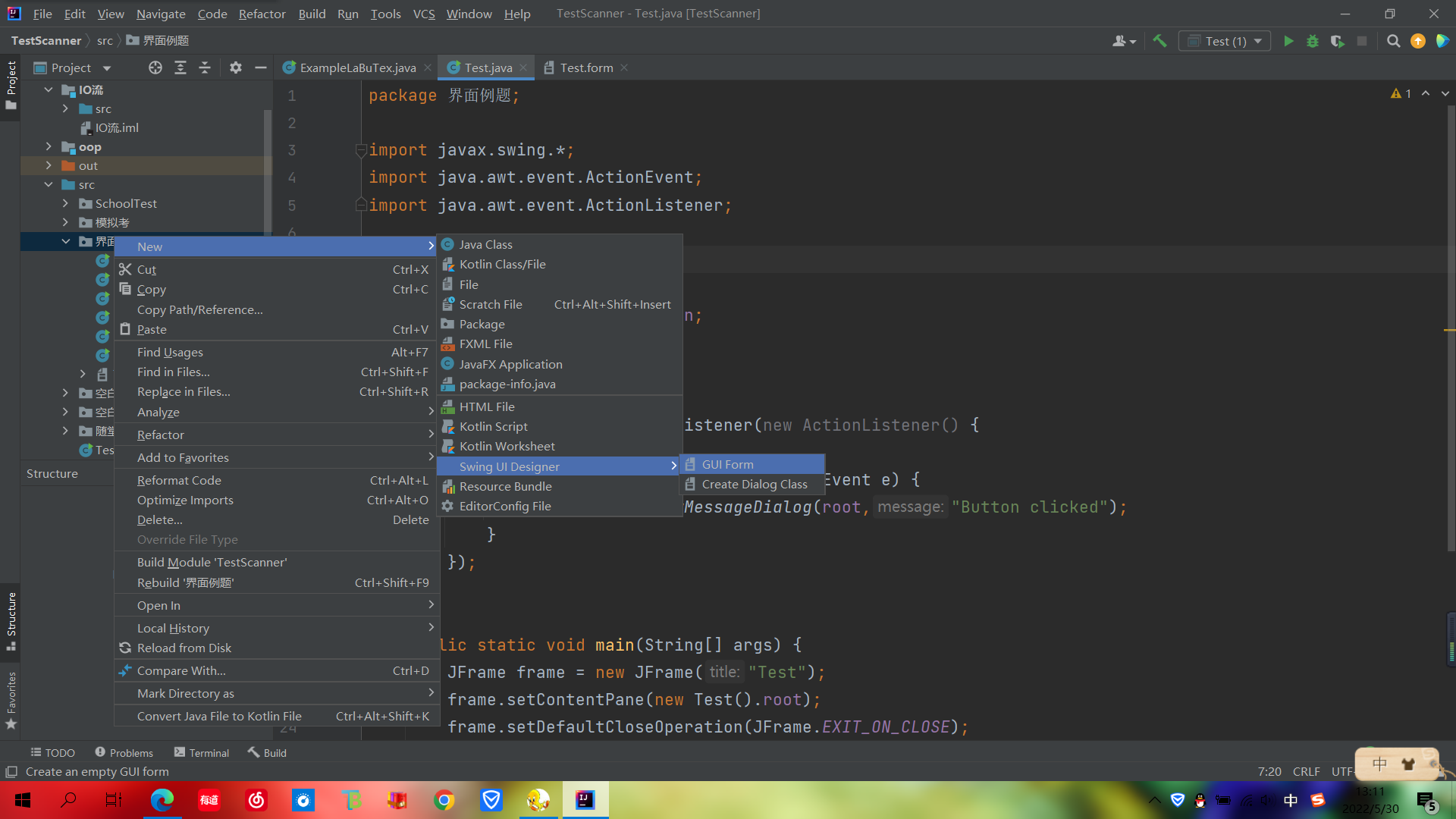Screen dimensions: 1456x819
Task: Click the 7:20 caret position indicator
Action: [1269, 771]
